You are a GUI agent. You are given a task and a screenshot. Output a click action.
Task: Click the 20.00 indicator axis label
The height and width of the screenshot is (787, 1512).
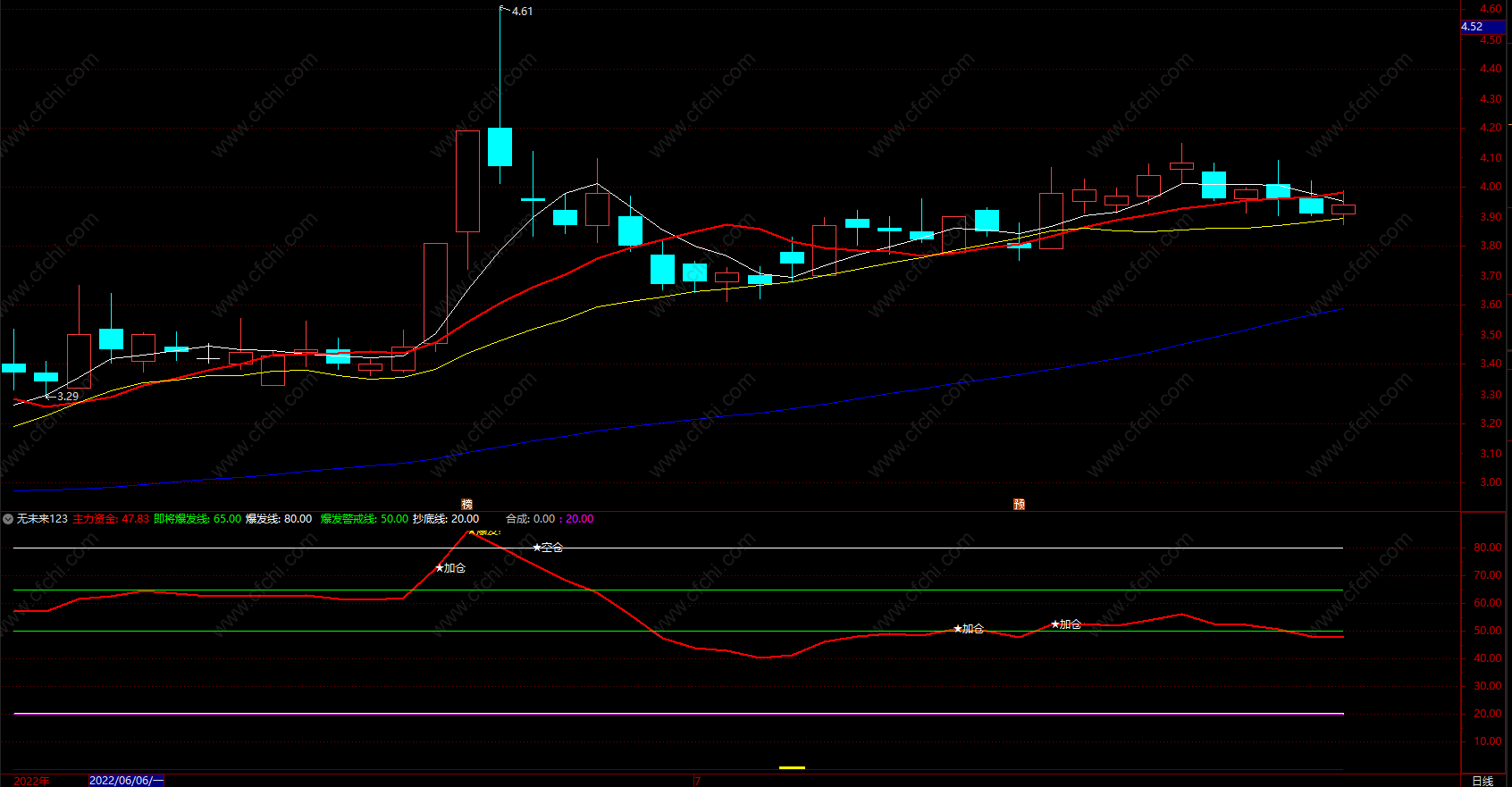(x=1488, y=714)
